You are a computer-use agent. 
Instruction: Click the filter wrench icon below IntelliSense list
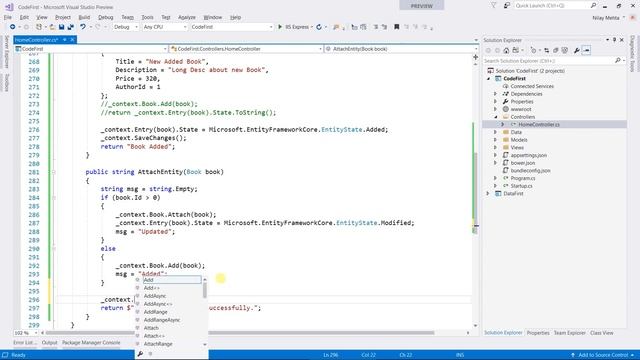point(140,354)
